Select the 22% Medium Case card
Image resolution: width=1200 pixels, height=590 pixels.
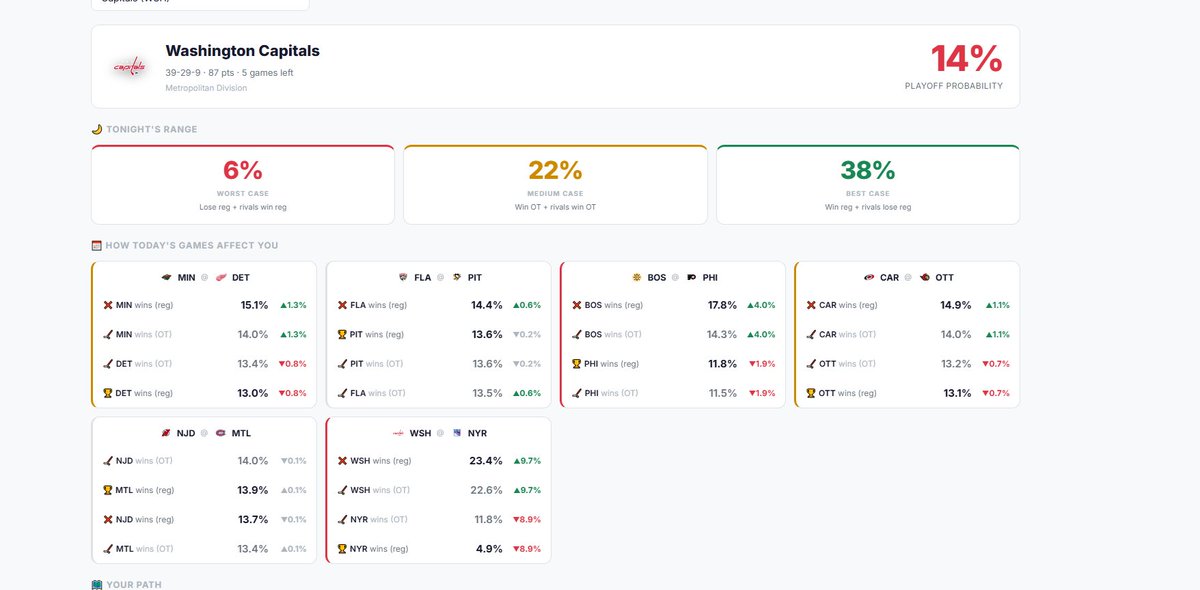555,185
